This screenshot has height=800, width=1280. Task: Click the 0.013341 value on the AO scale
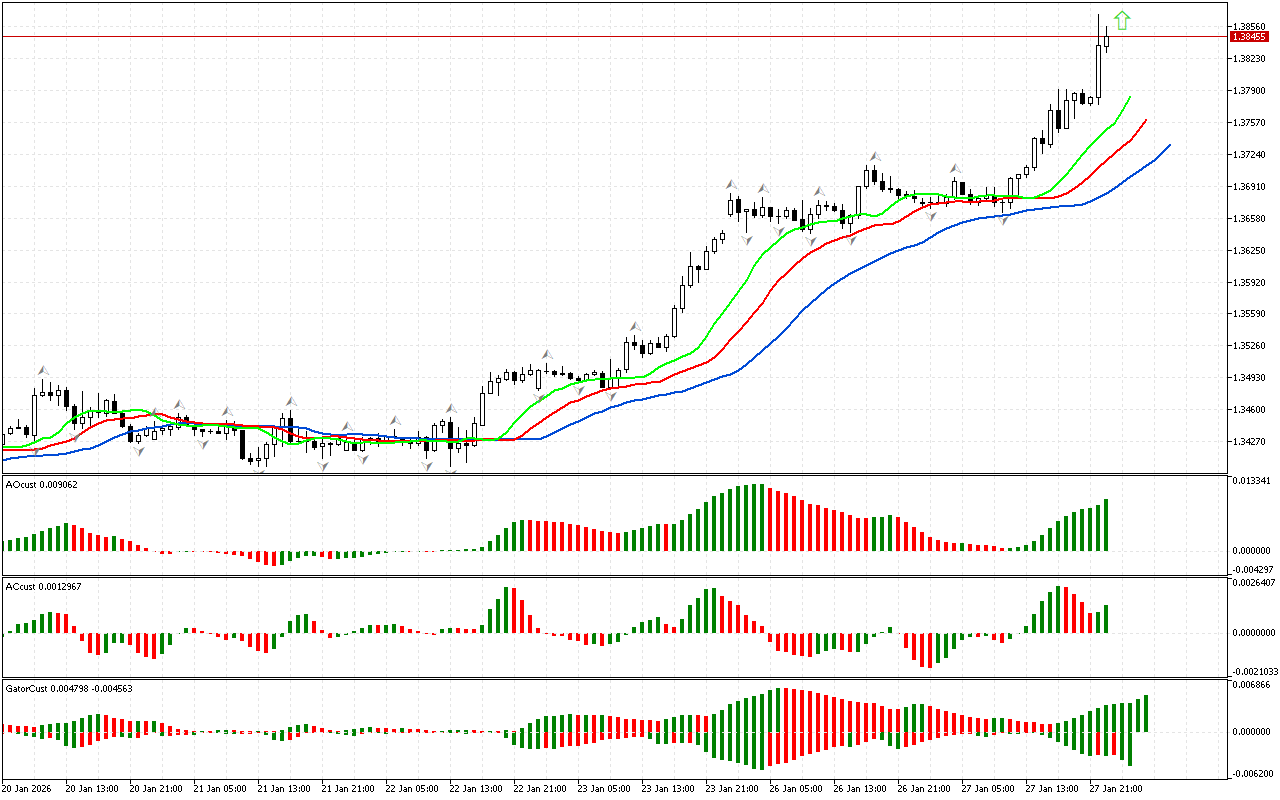pos(1251,481)
